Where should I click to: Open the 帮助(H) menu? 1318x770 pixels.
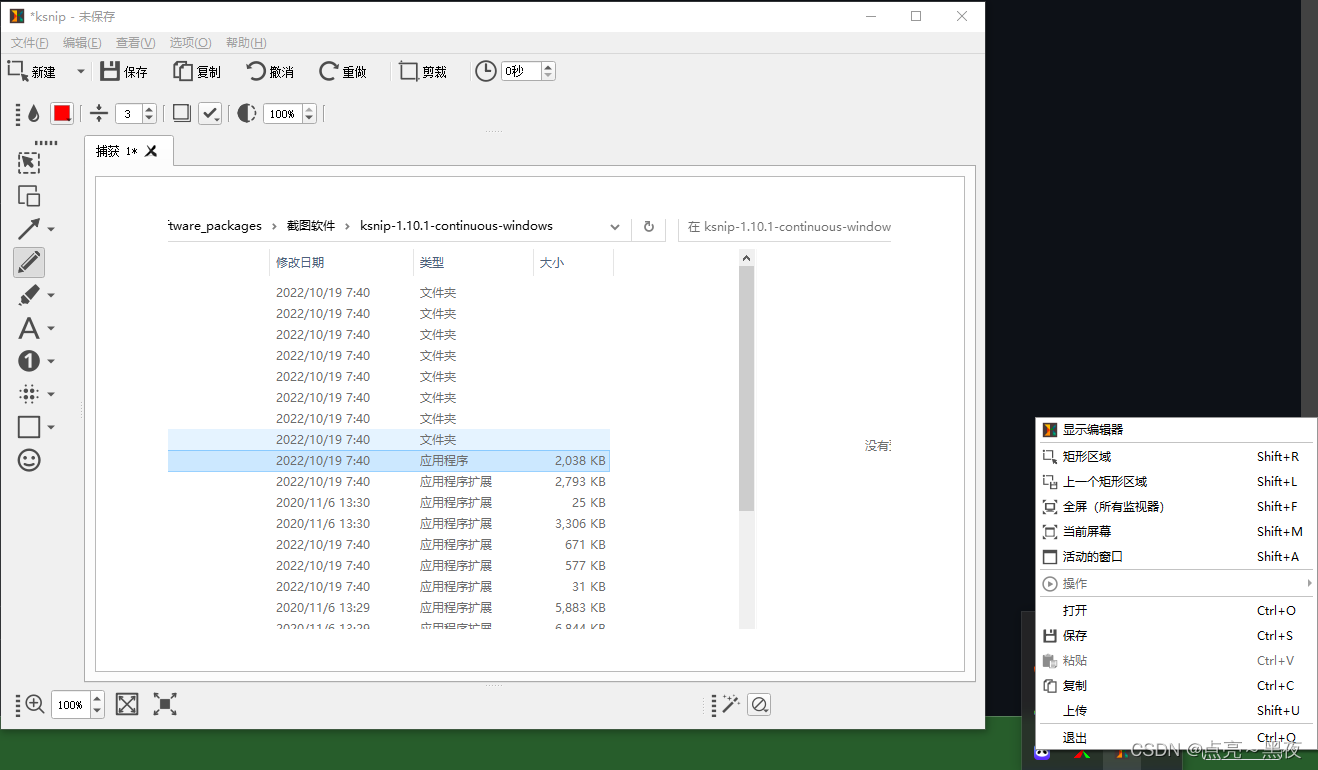tap(246, 43)
